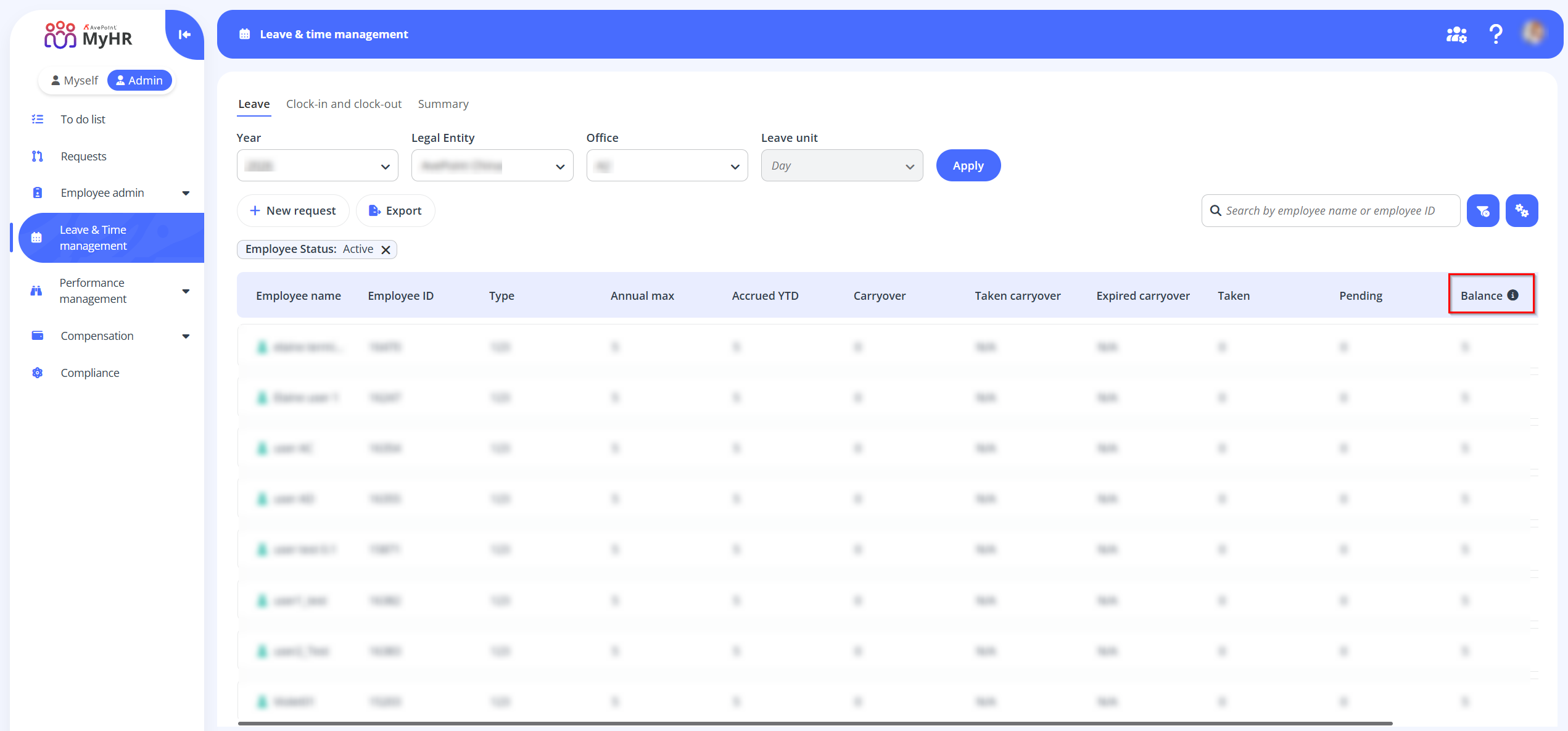
Task: Switch to Admin view toggle
Action: (x=139, y=81)
